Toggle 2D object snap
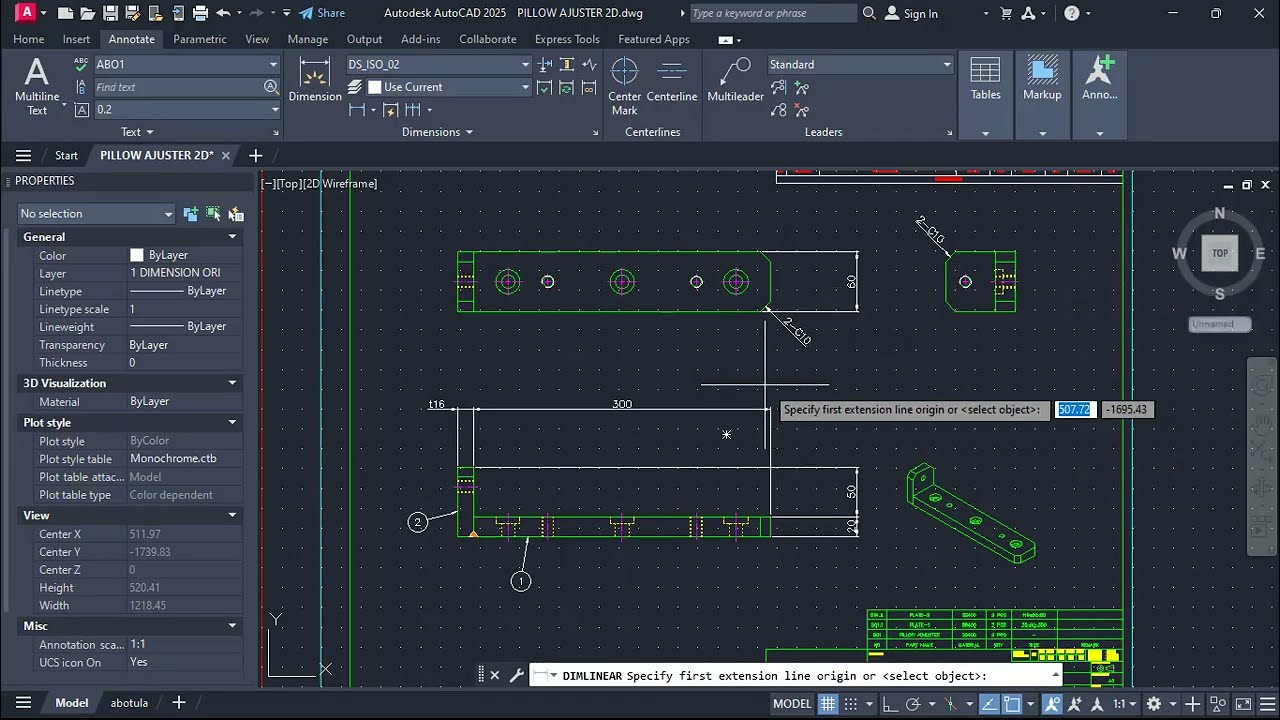Screen dimensions: 1280x720 point(1012,703)
